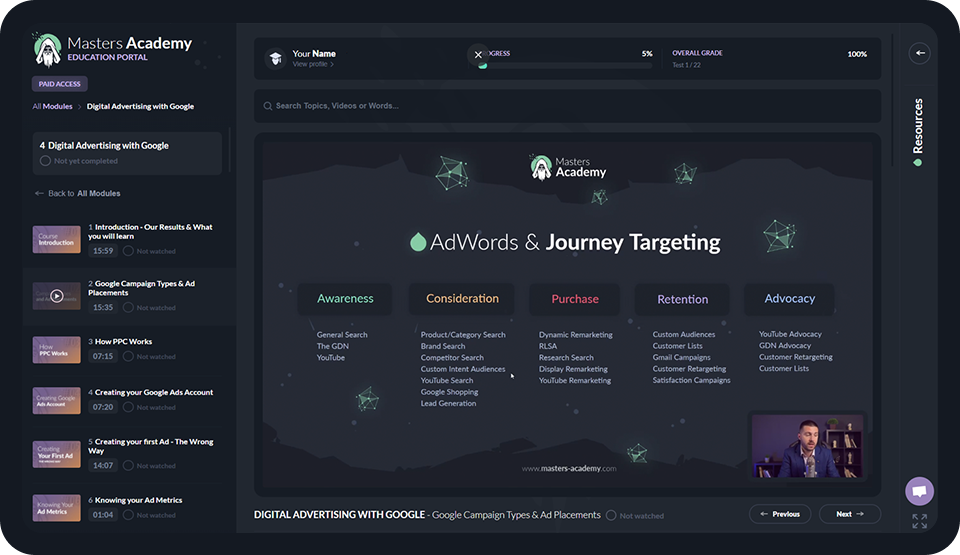Image resolution: width=960 pixels, height=555 pixels.
Task: Go to Previous lesson
Action: pyautogui.click(x=780, y=514)
